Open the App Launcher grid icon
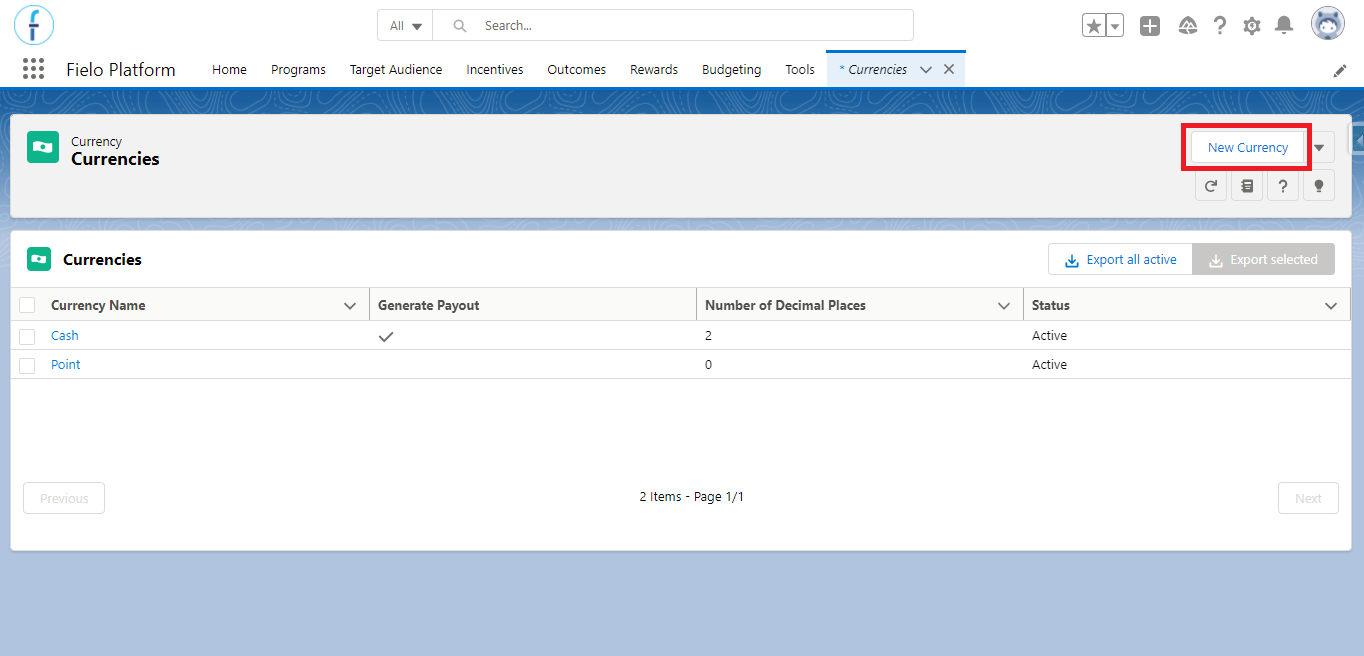The image size is (1364, 656). pyautogui.click(x=33, y=69)
